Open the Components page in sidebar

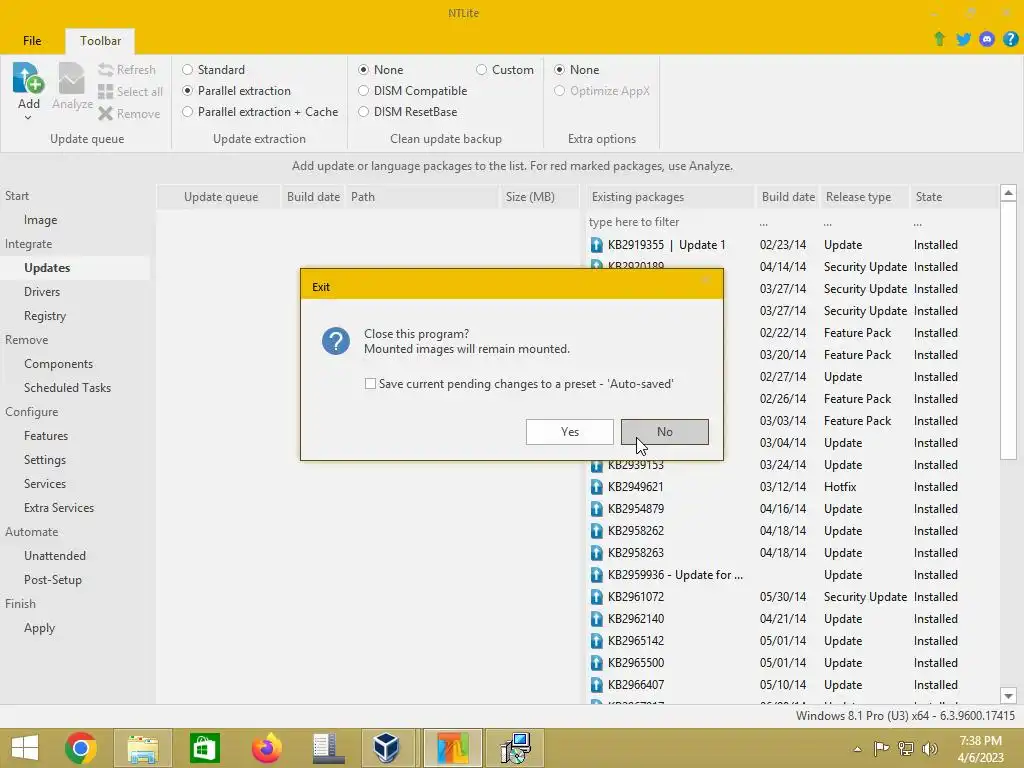pos(58,364)
